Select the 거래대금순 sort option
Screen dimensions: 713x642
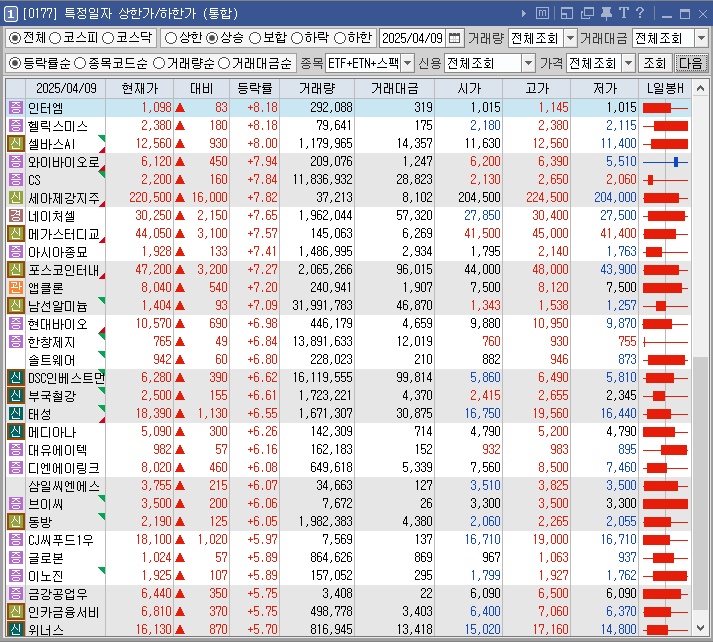pyautogui.click(x=224, y=63)
